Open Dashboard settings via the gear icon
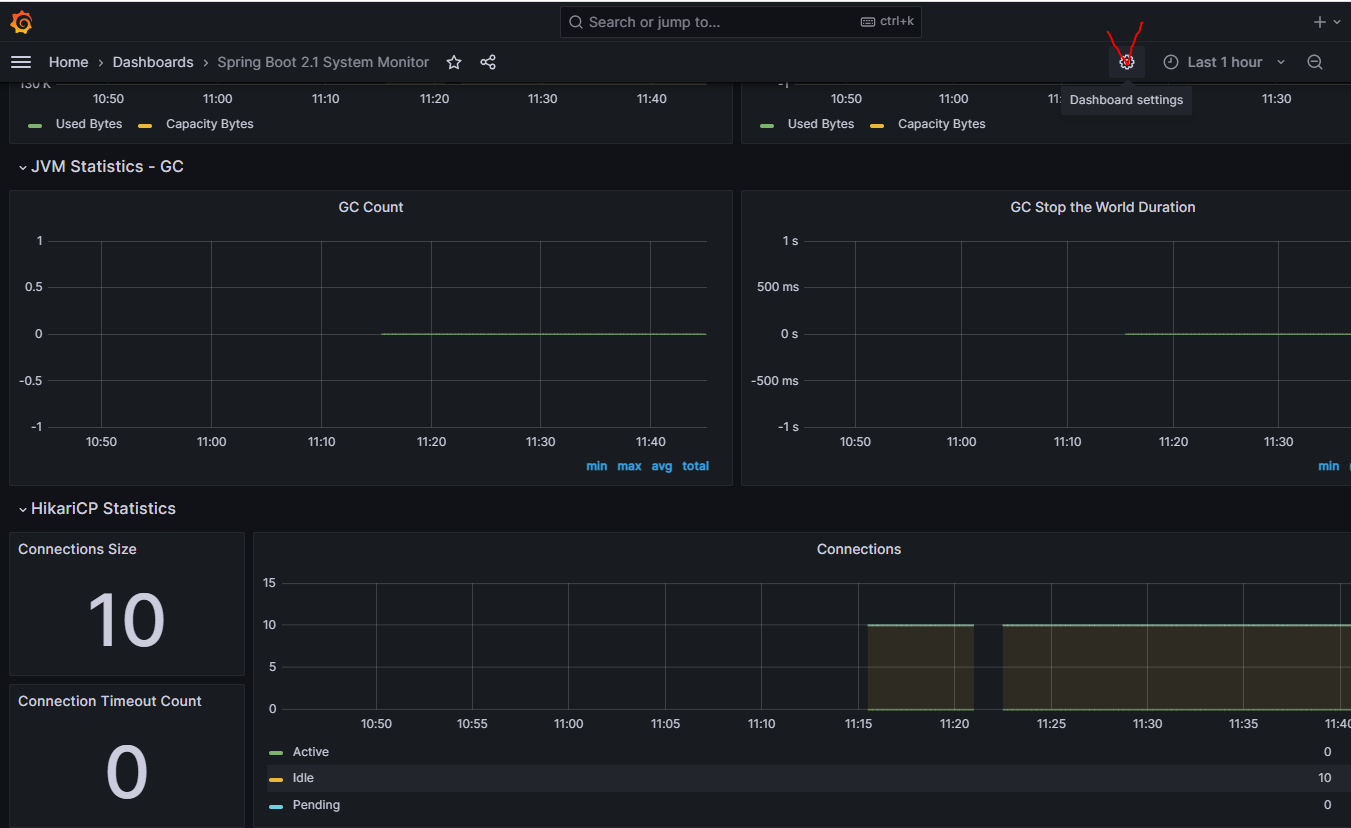This screenshot has height=828, width=1351. [x=1127, y=62]
